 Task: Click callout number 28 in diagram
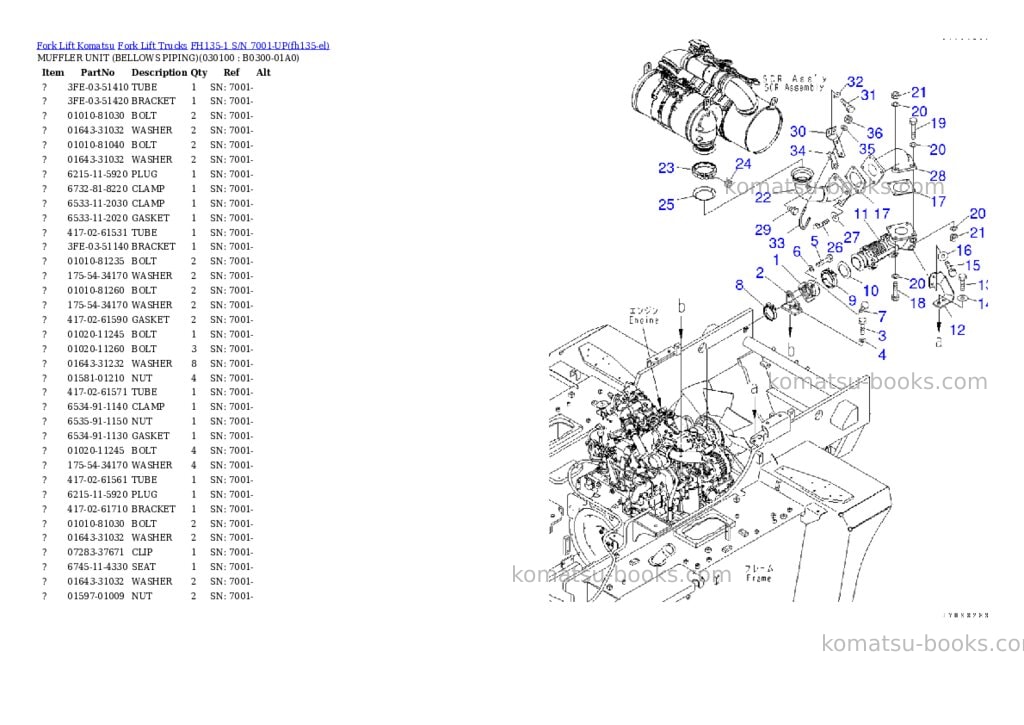click(x=937, y=176)
